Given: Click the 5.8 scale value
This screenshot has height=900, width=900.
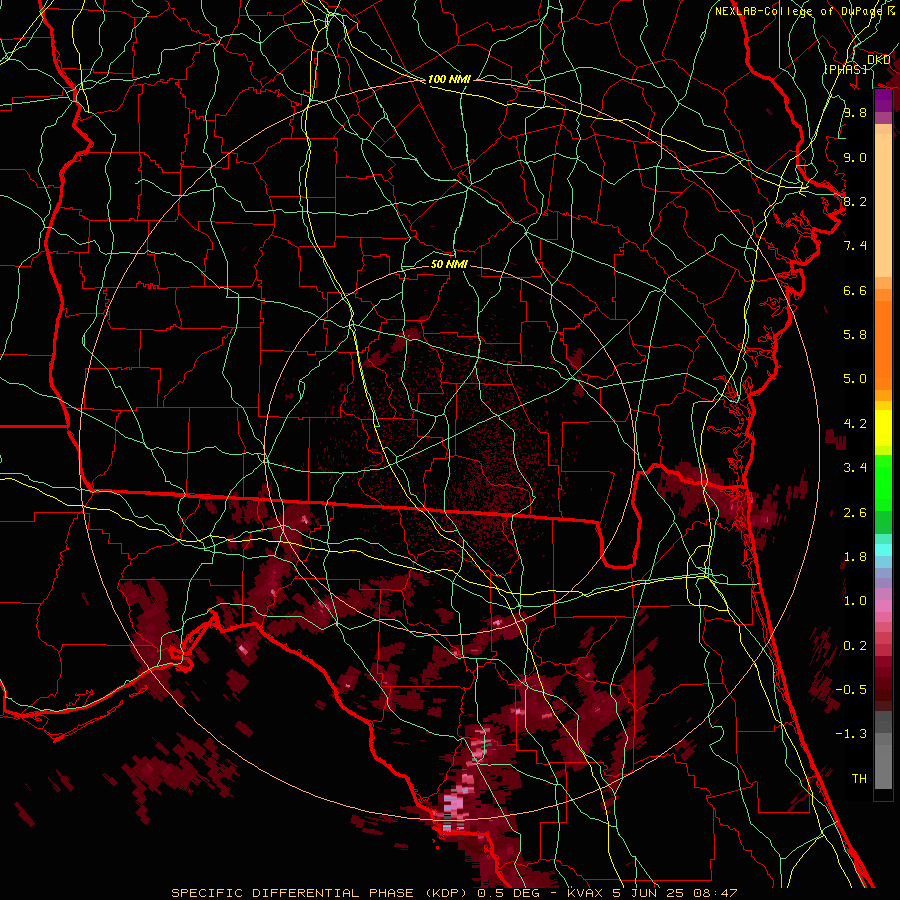Looking at the screenshot, I should click(x=855, y=335).
